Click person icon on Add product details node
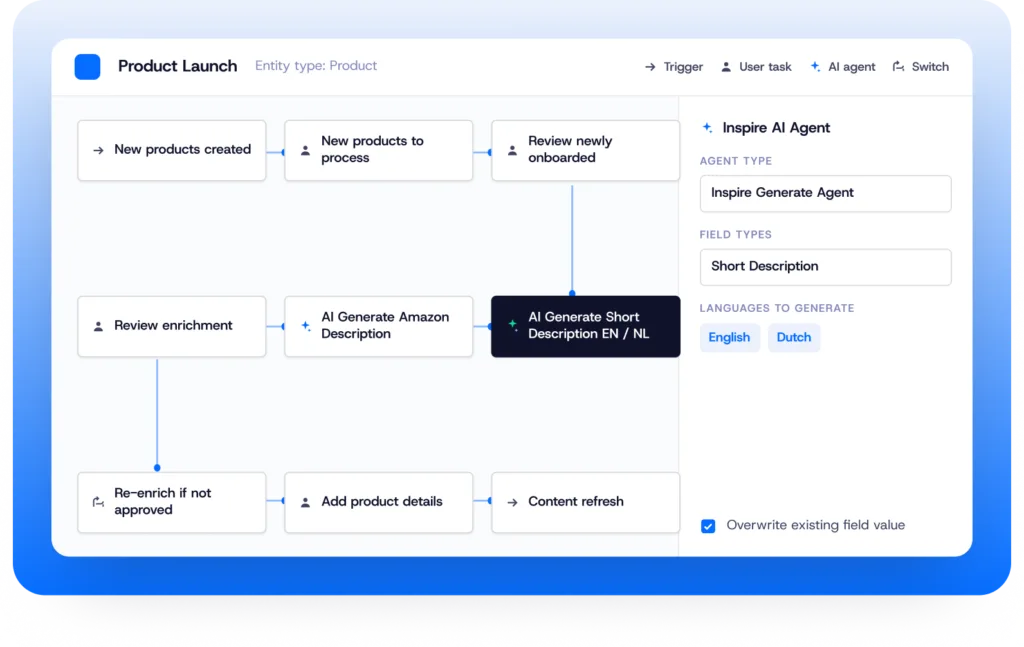The image size is (1024, 647). coord(305,502)
